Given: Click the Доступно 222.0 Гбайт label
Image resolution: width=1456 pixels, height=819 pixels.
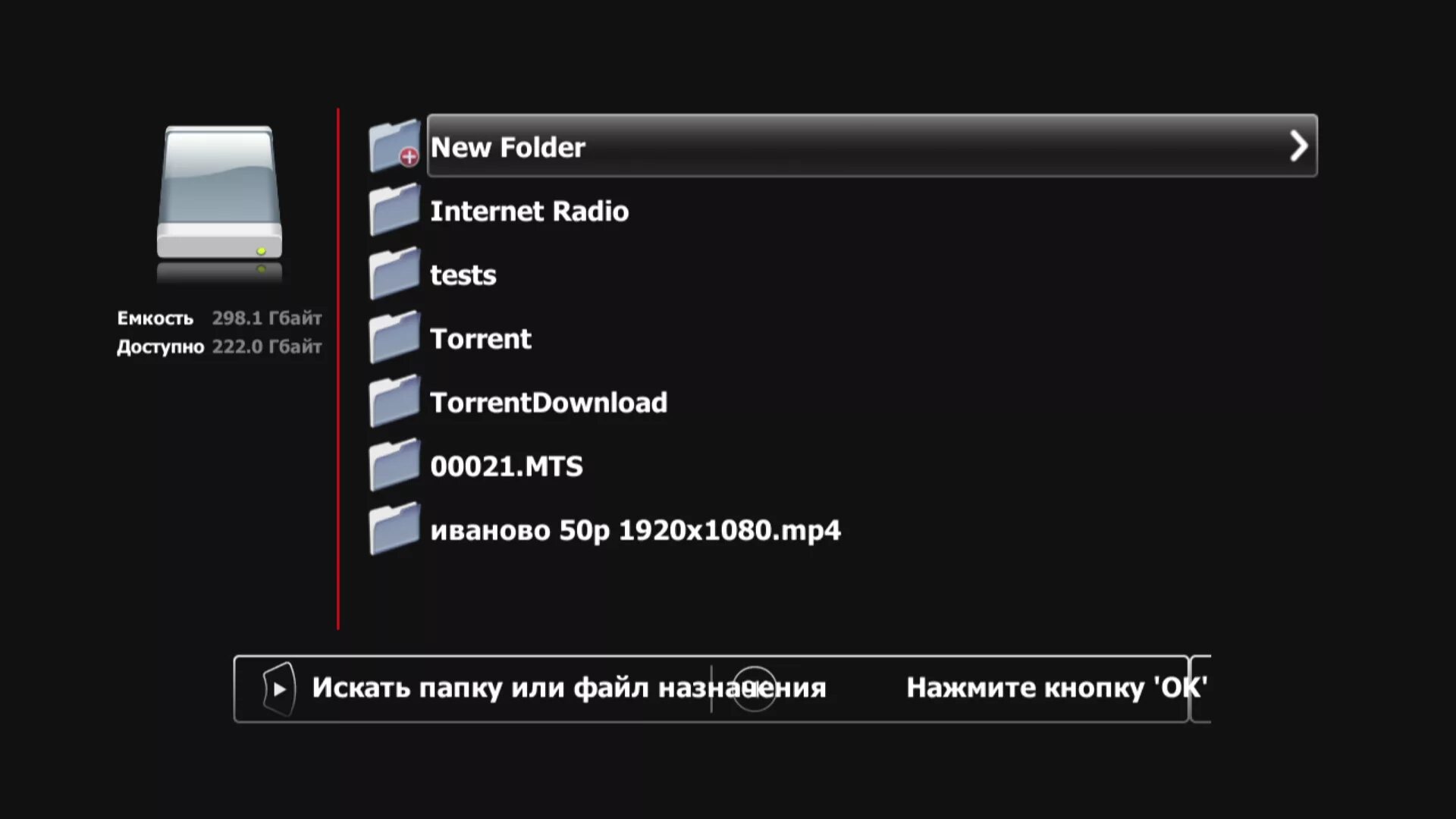Looking at the screenshot, I should [219, 347].
